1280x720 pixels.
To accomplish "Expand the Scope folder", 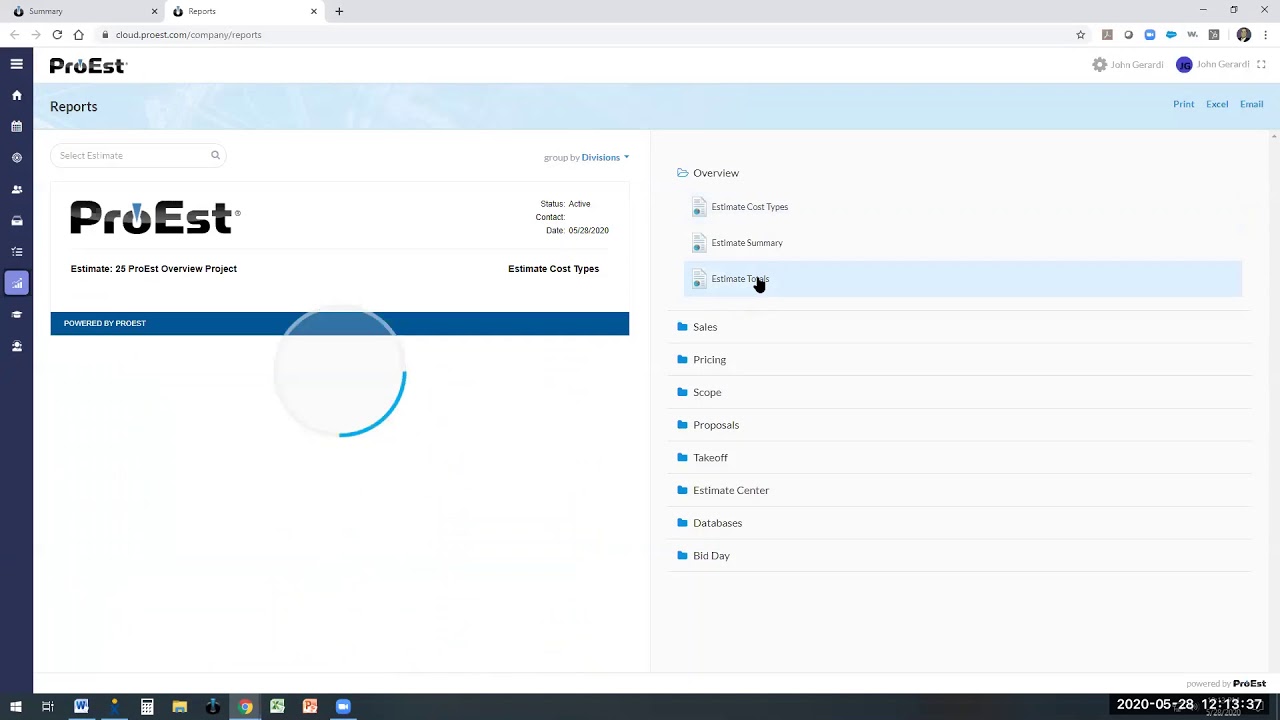I will [x=699, y=392].
